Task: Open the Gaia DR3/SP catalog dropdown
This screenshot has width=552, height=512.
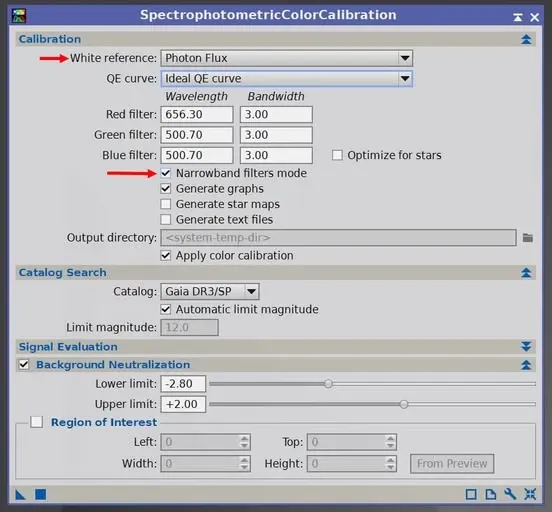Action: tap(210, 292)
